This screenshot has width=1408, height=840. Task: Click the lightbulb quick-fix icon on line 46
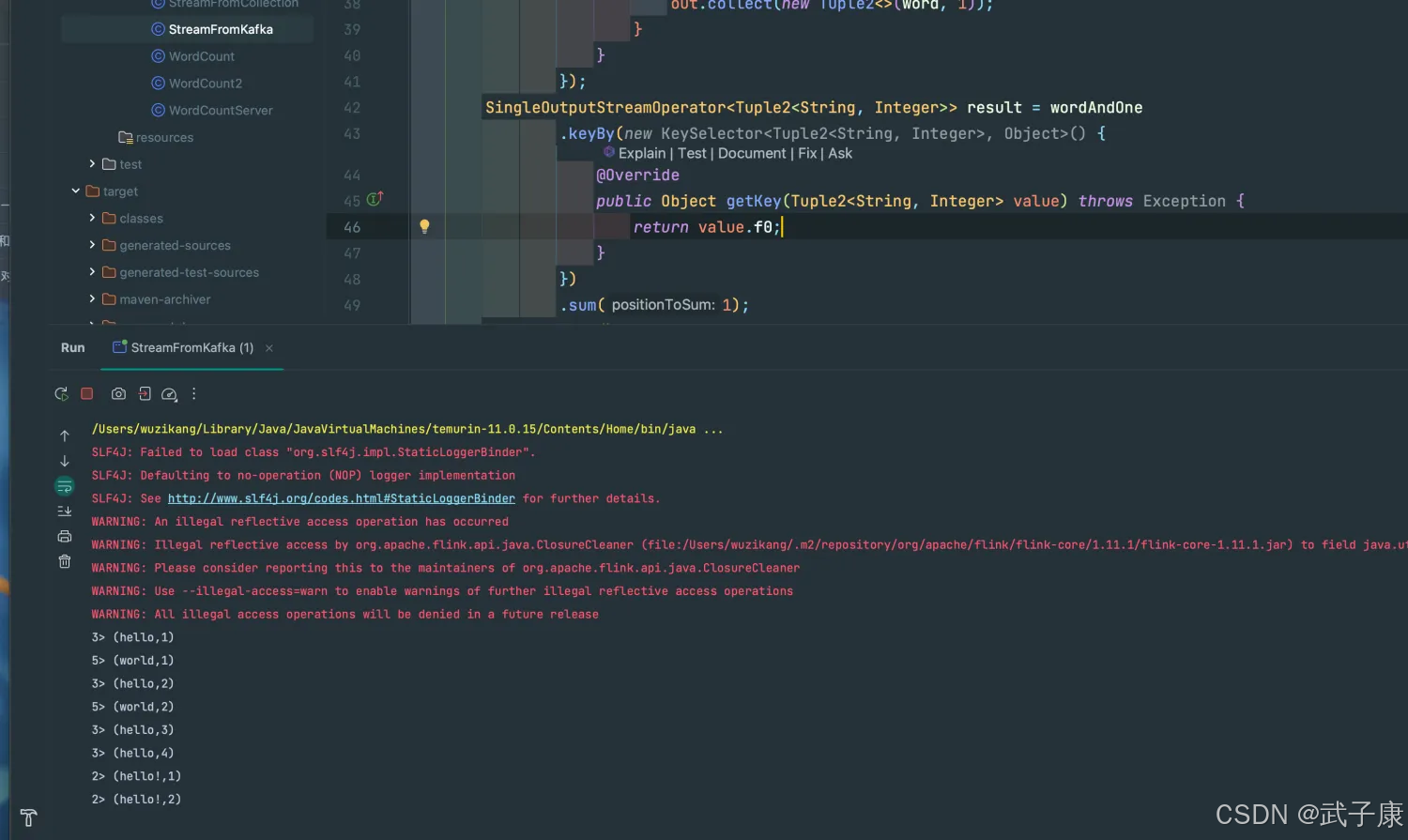coord(424,226)
